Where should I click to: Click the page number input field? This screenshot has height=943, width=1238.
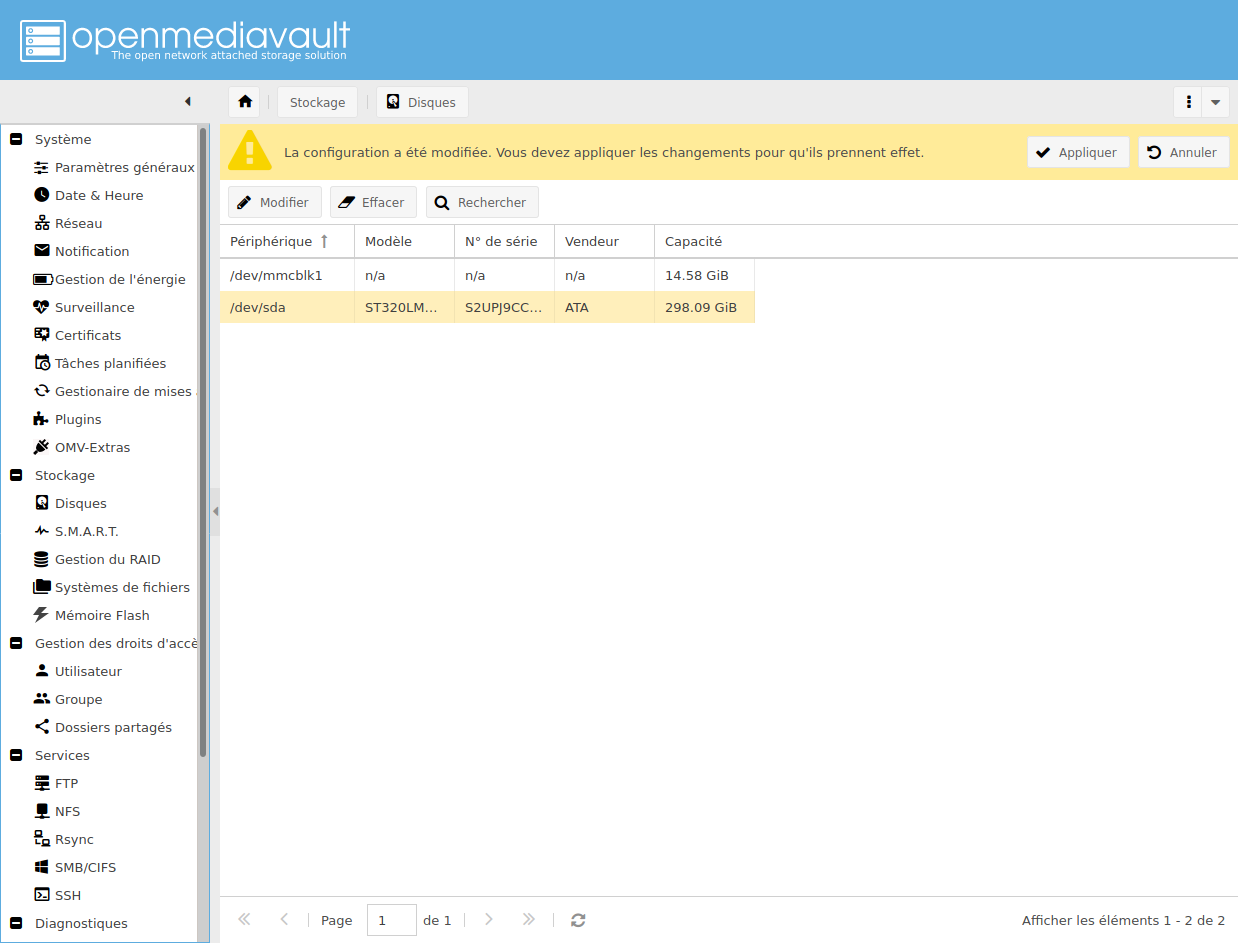391,920
